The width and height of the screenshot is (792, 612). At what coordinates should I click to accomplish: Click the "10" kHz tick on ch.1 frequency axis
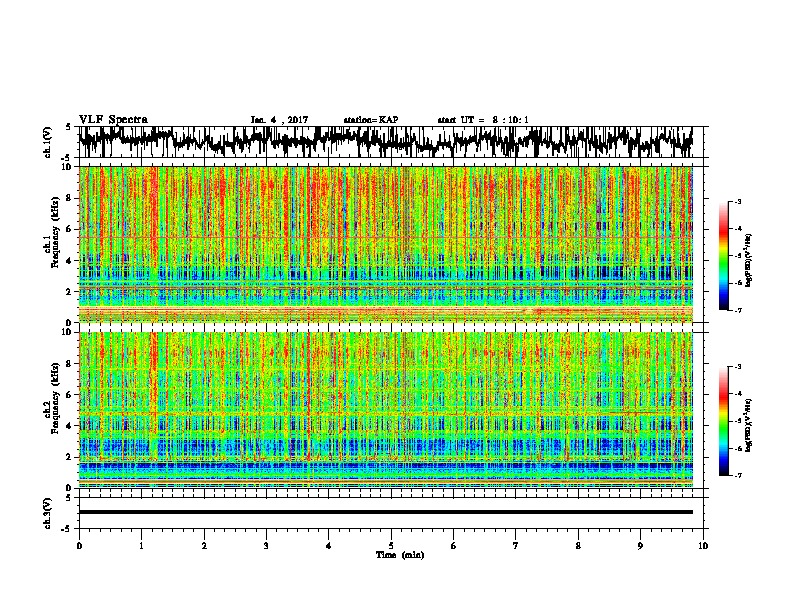[67, 167]
